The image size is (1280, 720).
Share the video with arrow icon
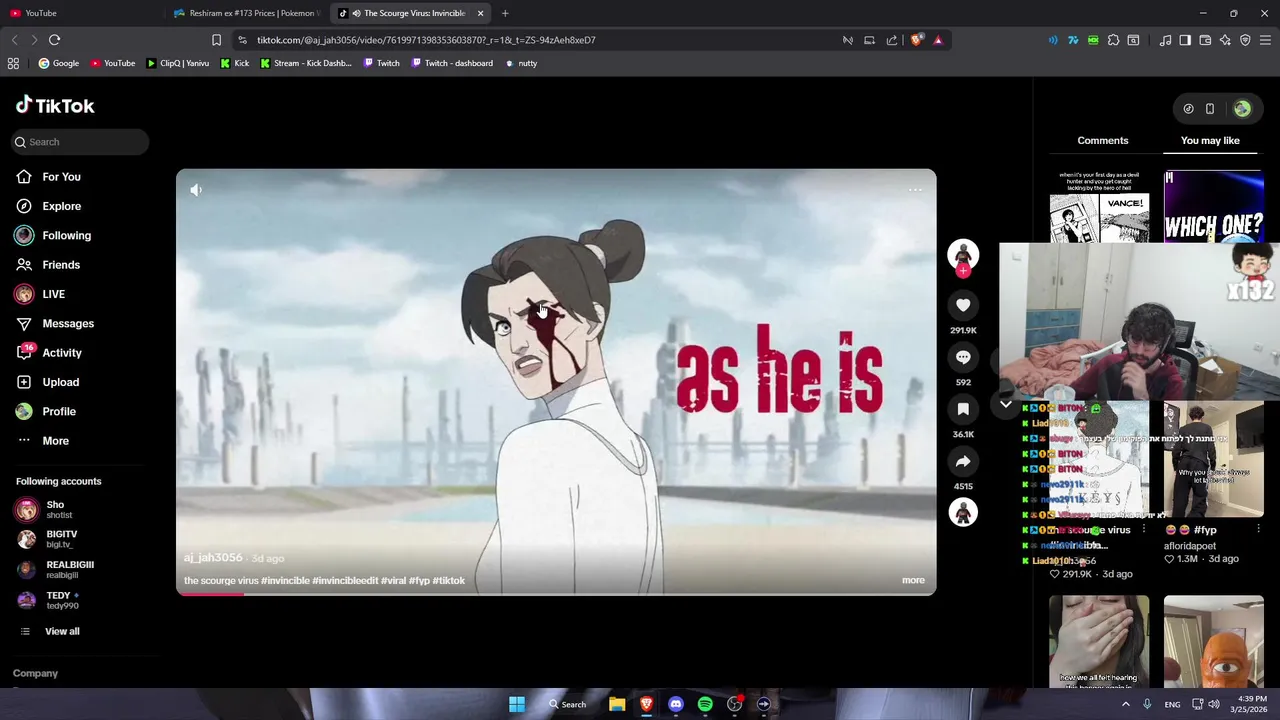click(963, 461)
